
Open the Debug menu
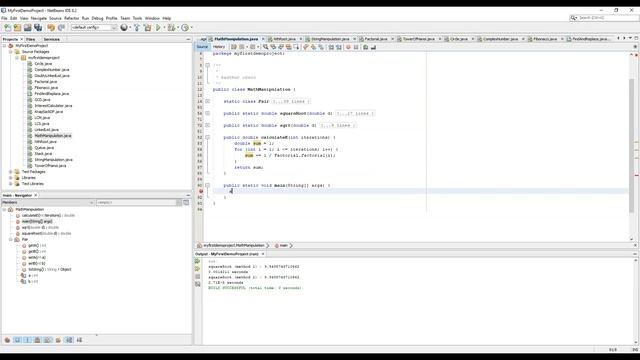click(97, 18)
